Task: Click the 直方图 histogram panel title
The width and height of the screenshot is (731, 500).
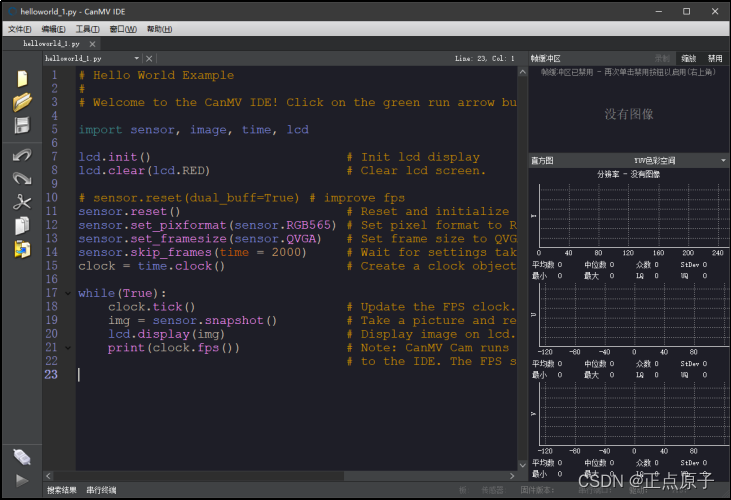Action: (x=542, y=160)
